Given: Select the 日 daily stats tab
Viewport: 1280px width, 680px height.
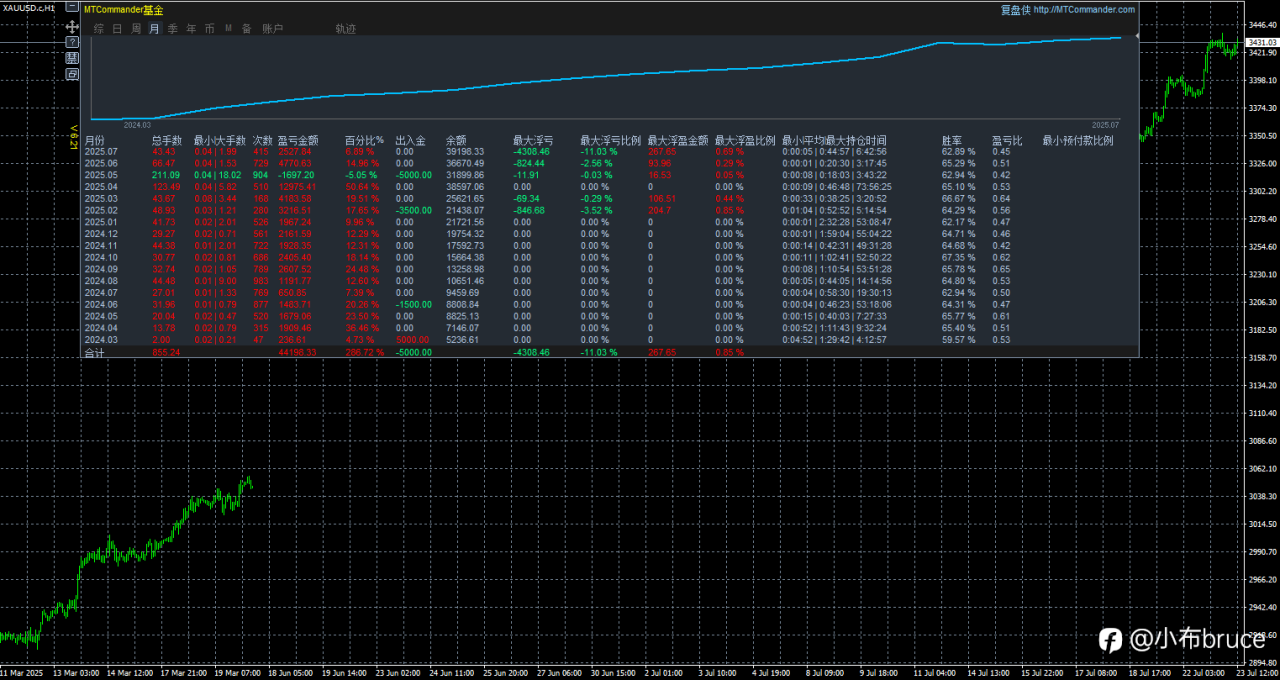Looking at the screenshot, I should pos(118,29).
